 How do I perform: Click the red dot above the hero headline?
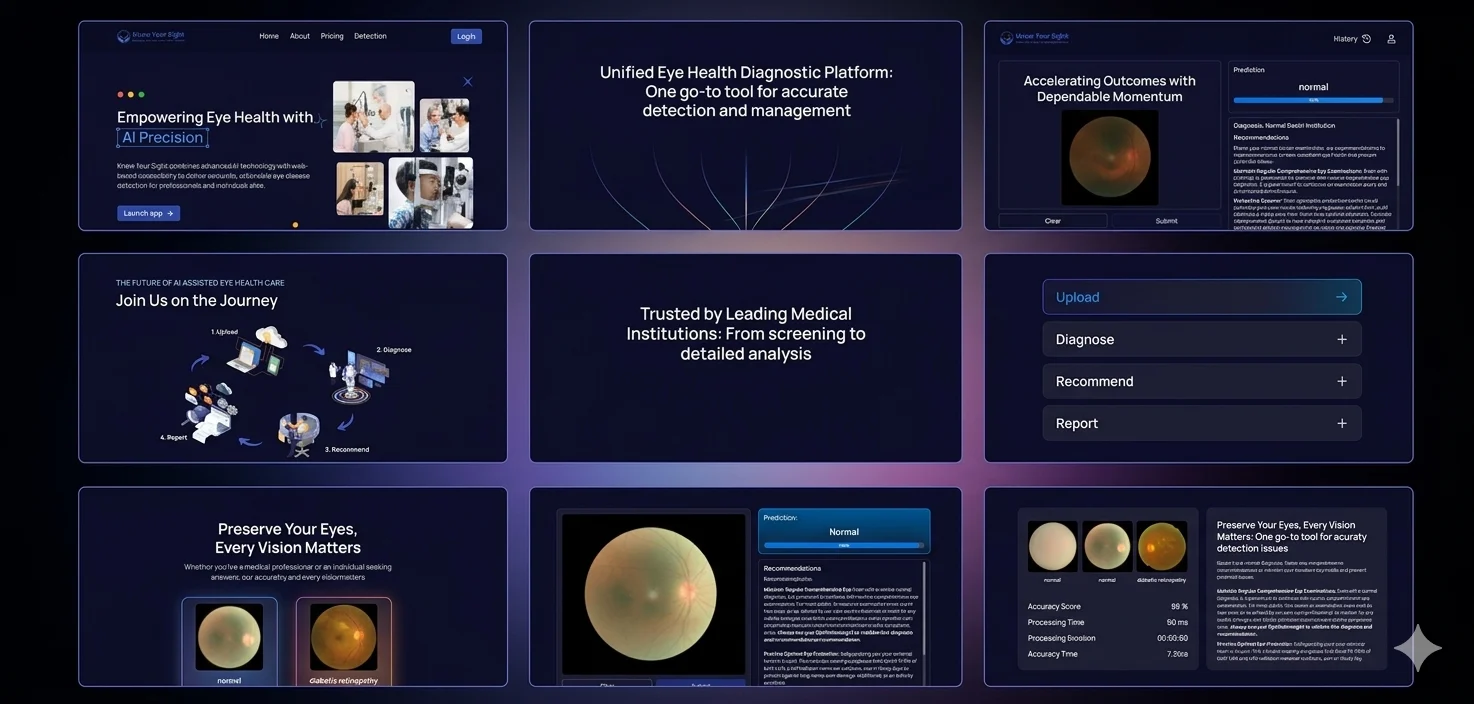(x=121, y=94)
